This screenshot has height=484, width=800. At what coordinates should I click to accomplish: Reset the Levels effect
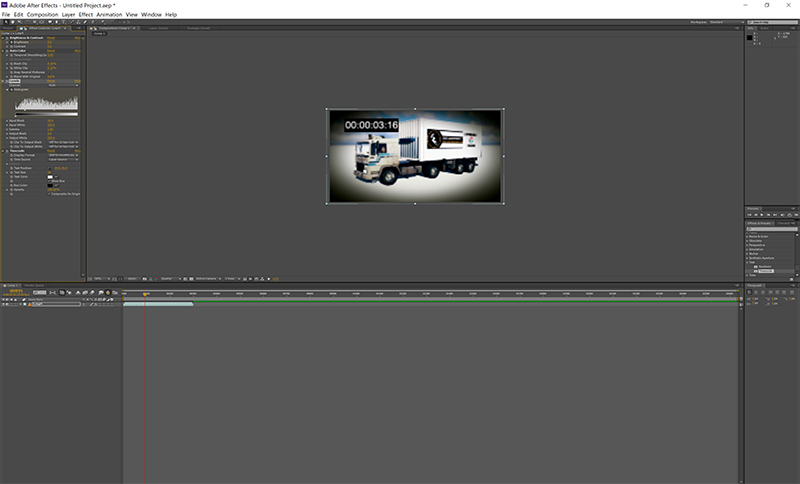coord(51,81)
